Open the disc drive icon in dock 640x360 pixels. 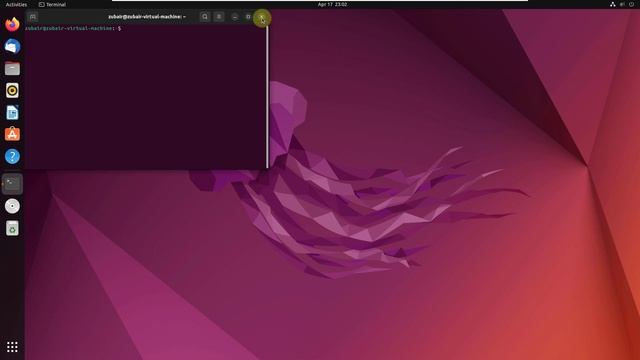[x=12, y=206]
